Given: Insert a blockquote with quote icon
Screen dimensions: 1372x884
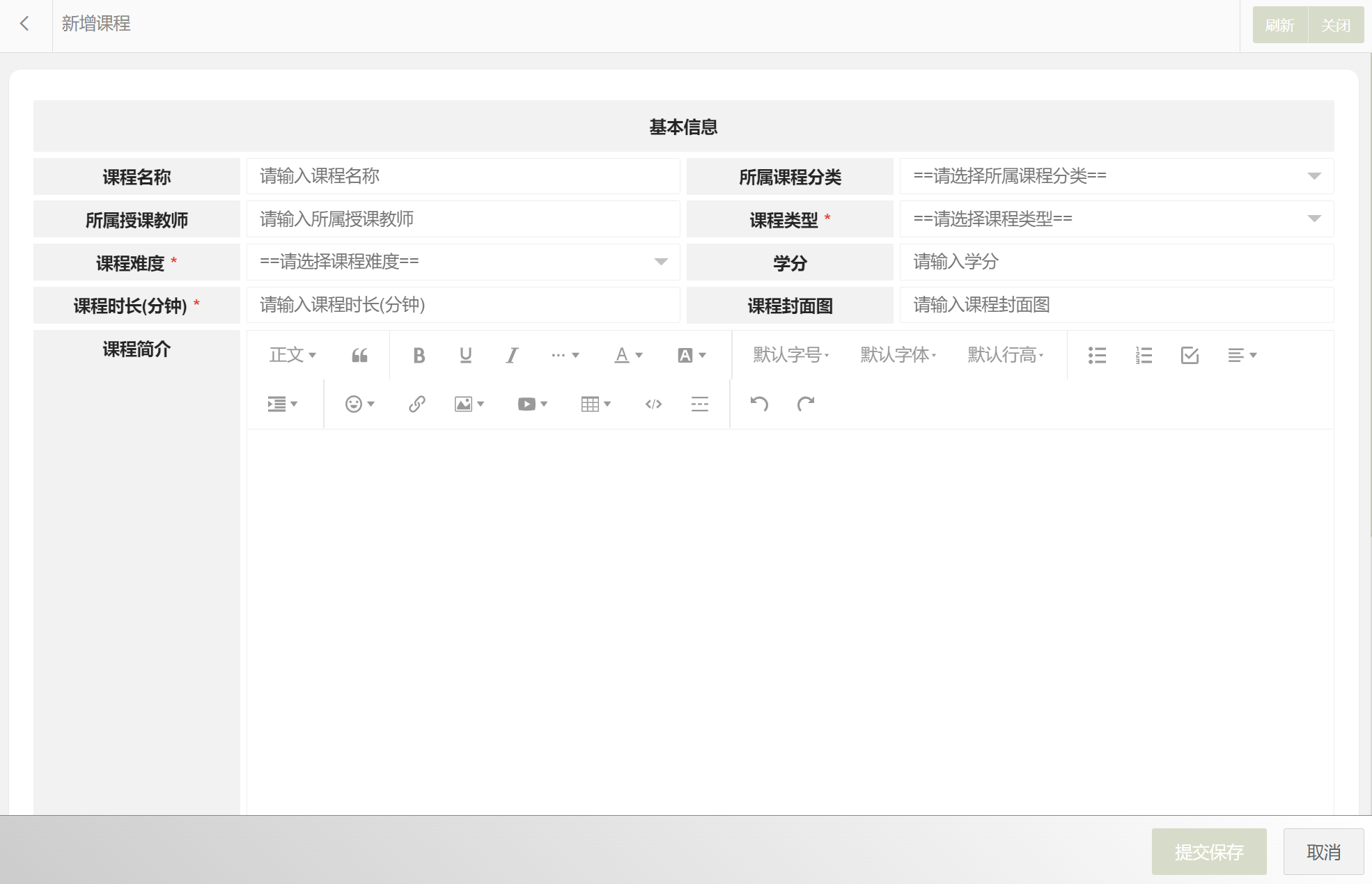Looking at the screenshot, I should click(x=359, y=356).
